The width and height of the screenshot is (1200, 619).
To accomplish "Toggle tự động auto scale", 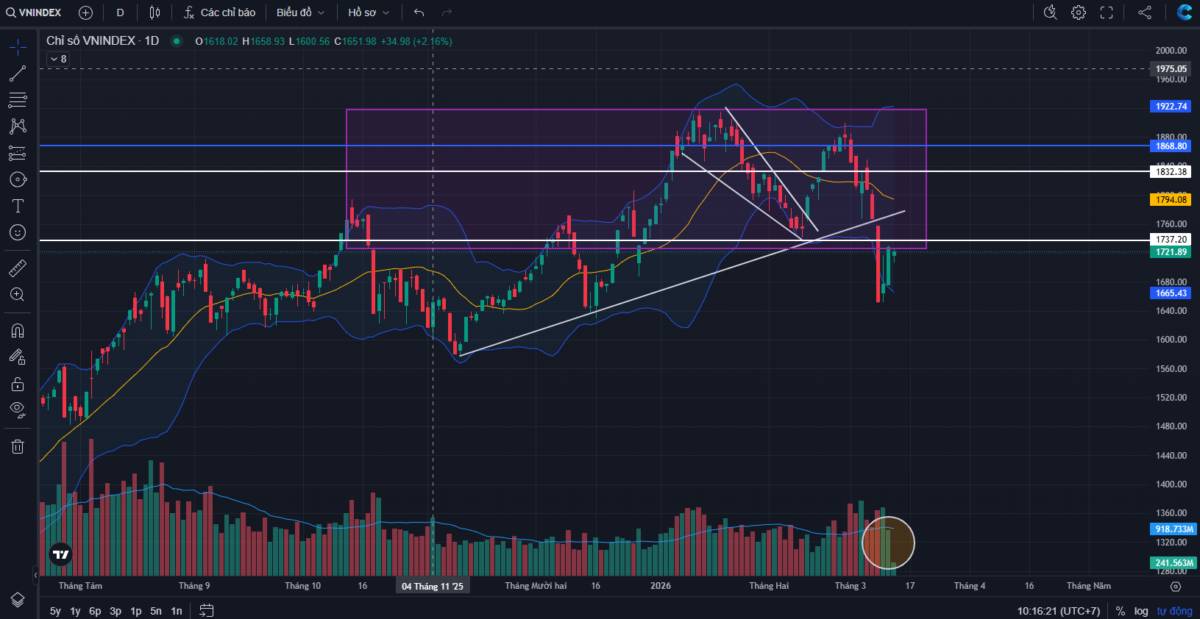I will 1174,611.
